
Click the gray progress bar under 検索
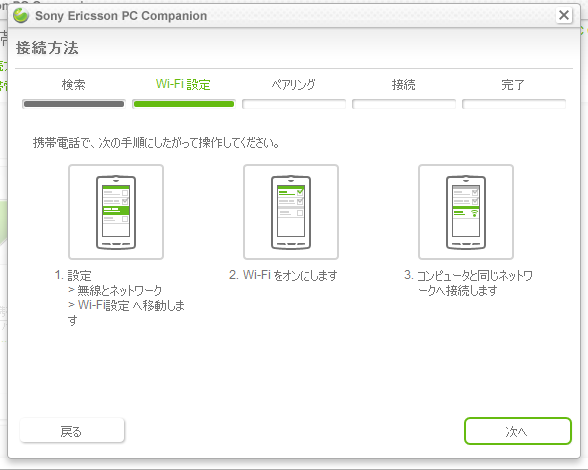click(x=74, y=104)
